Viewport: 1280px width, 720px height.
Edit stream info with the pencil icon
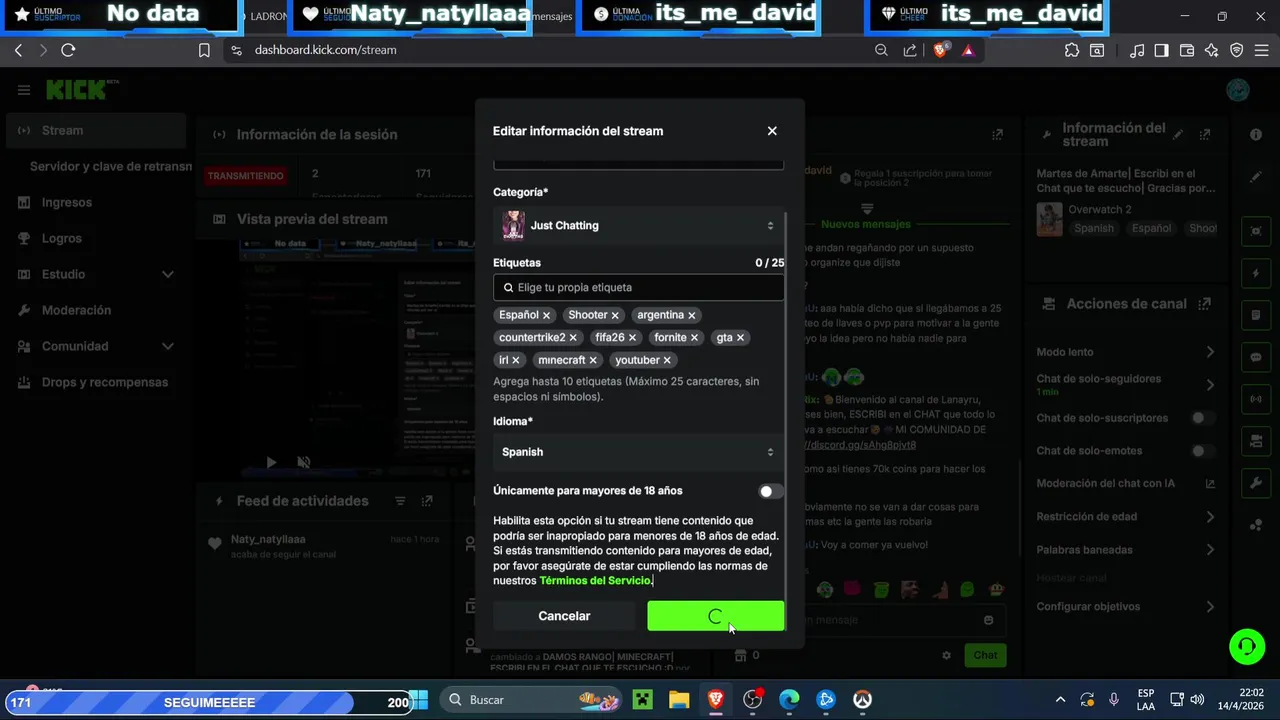coord(1179,135)
